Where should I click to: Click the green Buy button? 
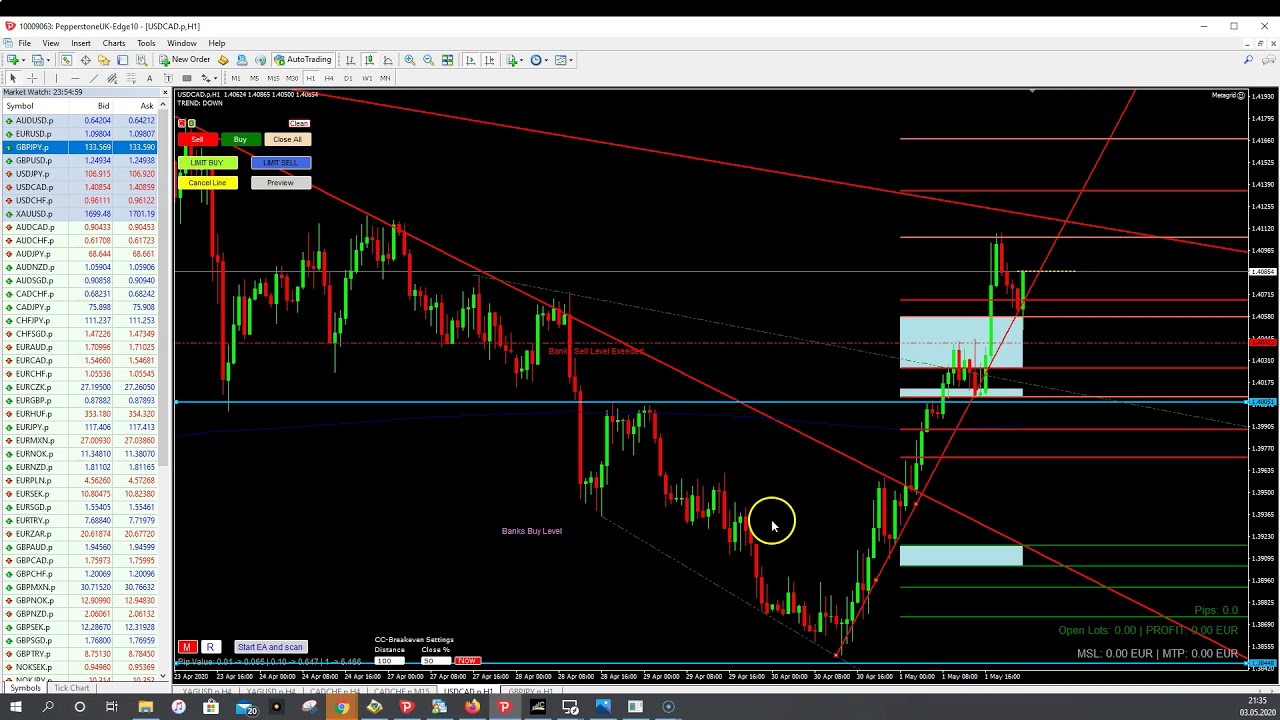point(240,139)
